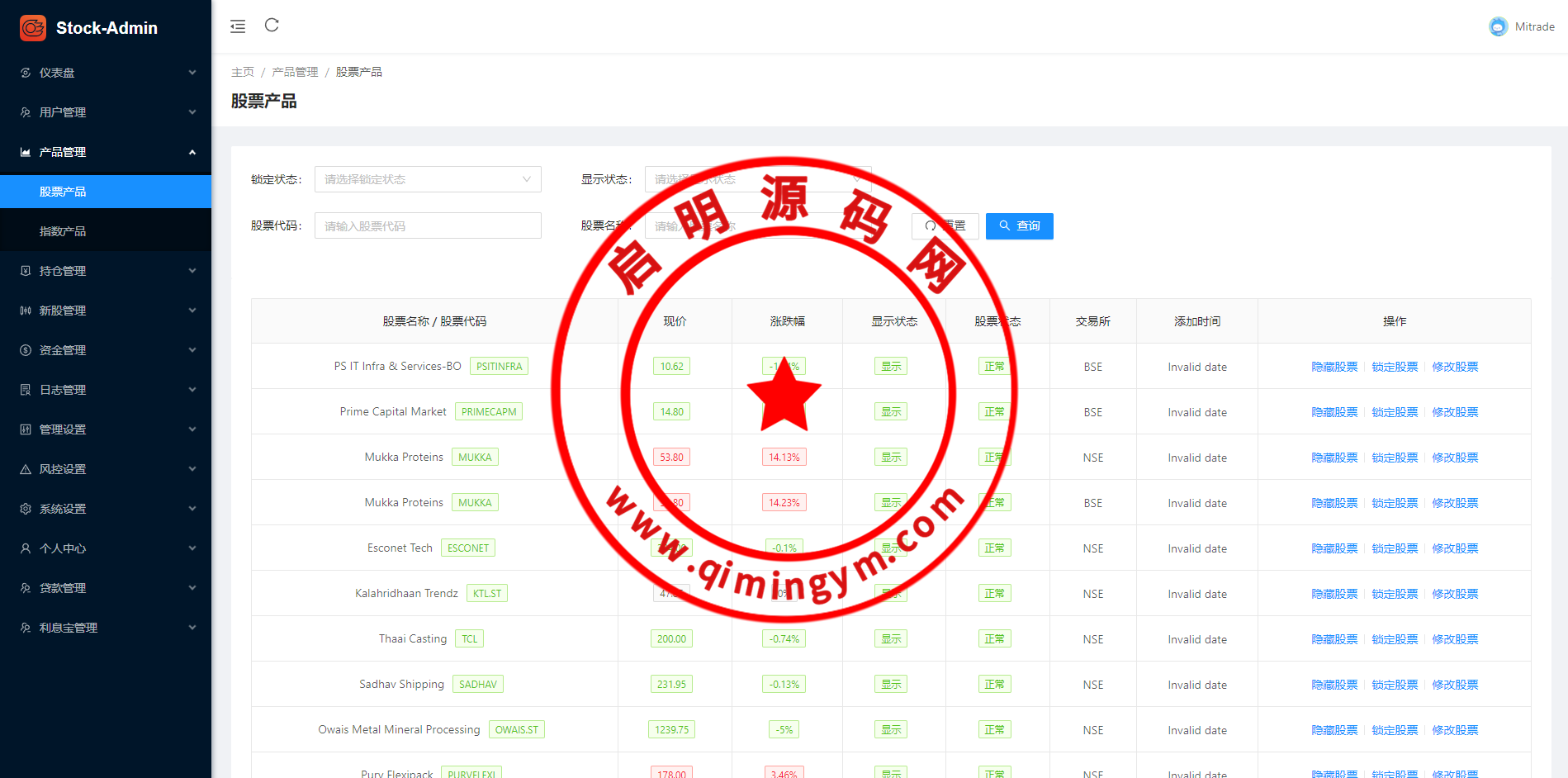The width and height of the screenshot is (1568, 778).
Task: Click the blue 查询 search button
Action: (1019, 226)
